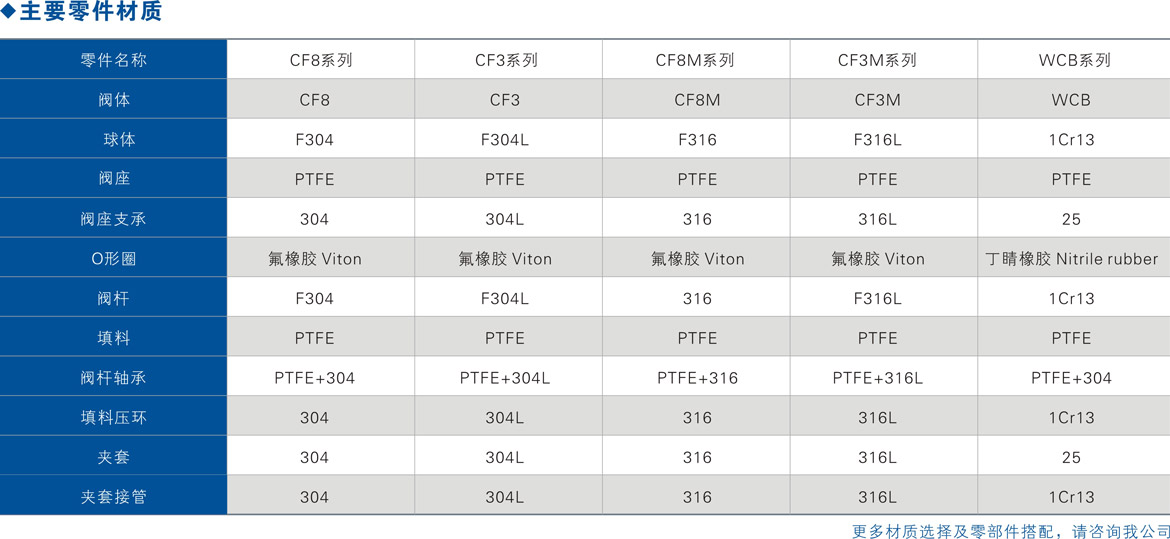Select the O形圈 row label

coord(113,259)
